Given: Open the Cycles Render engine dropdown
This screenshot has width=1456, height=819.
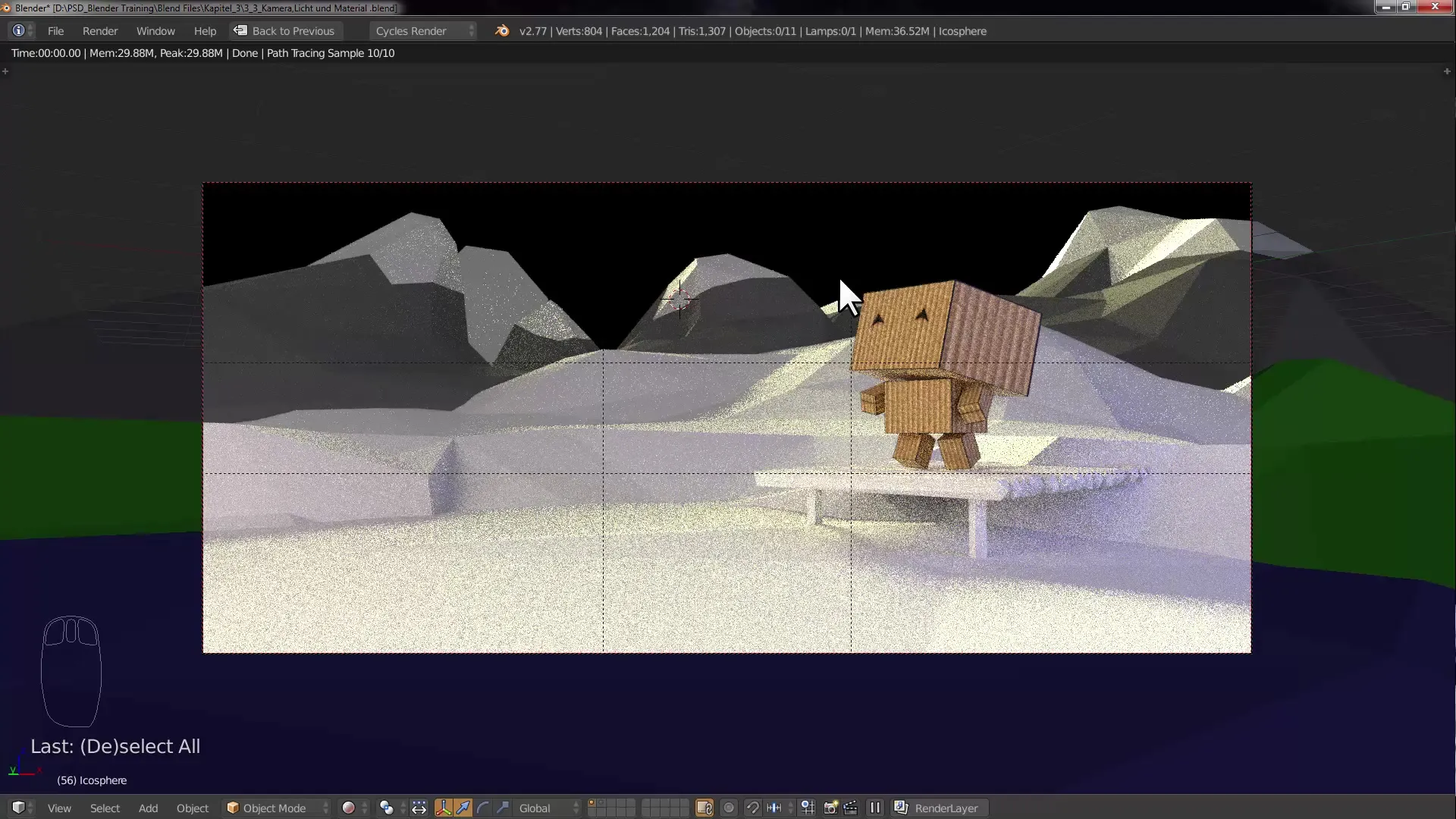Looking at the screenshot, I should (424, 31).
